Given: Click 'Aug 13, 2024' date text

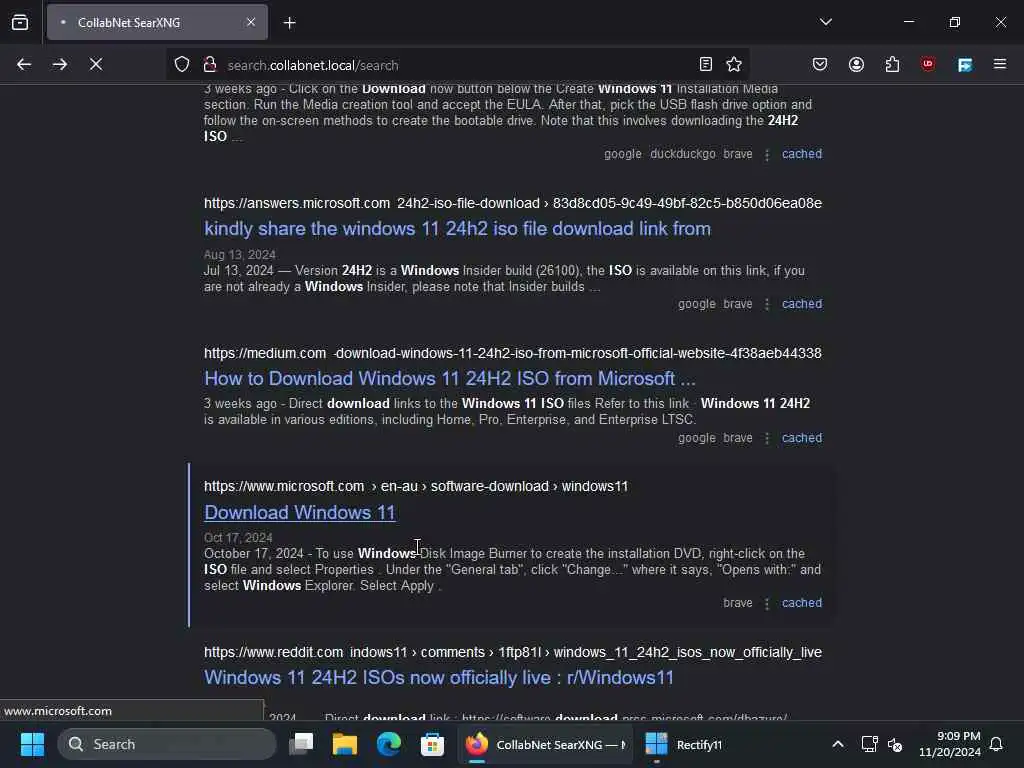Looking at the screenshot, I should [240, 255].
